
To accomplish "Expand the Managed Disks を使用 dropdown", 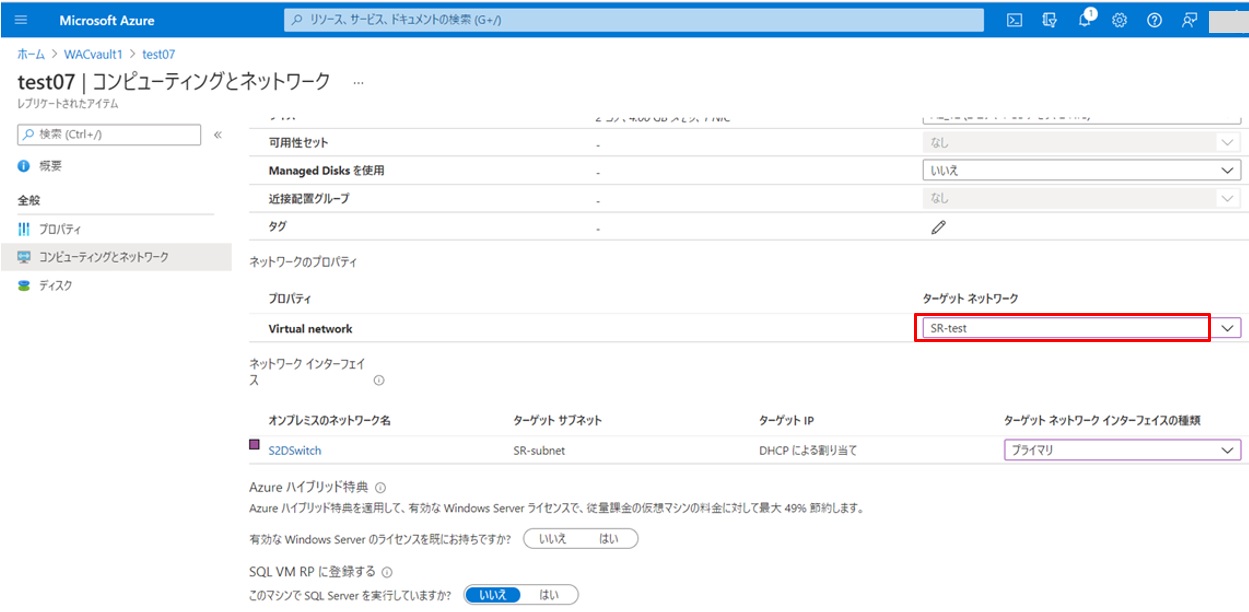I will coord(1080,171).
